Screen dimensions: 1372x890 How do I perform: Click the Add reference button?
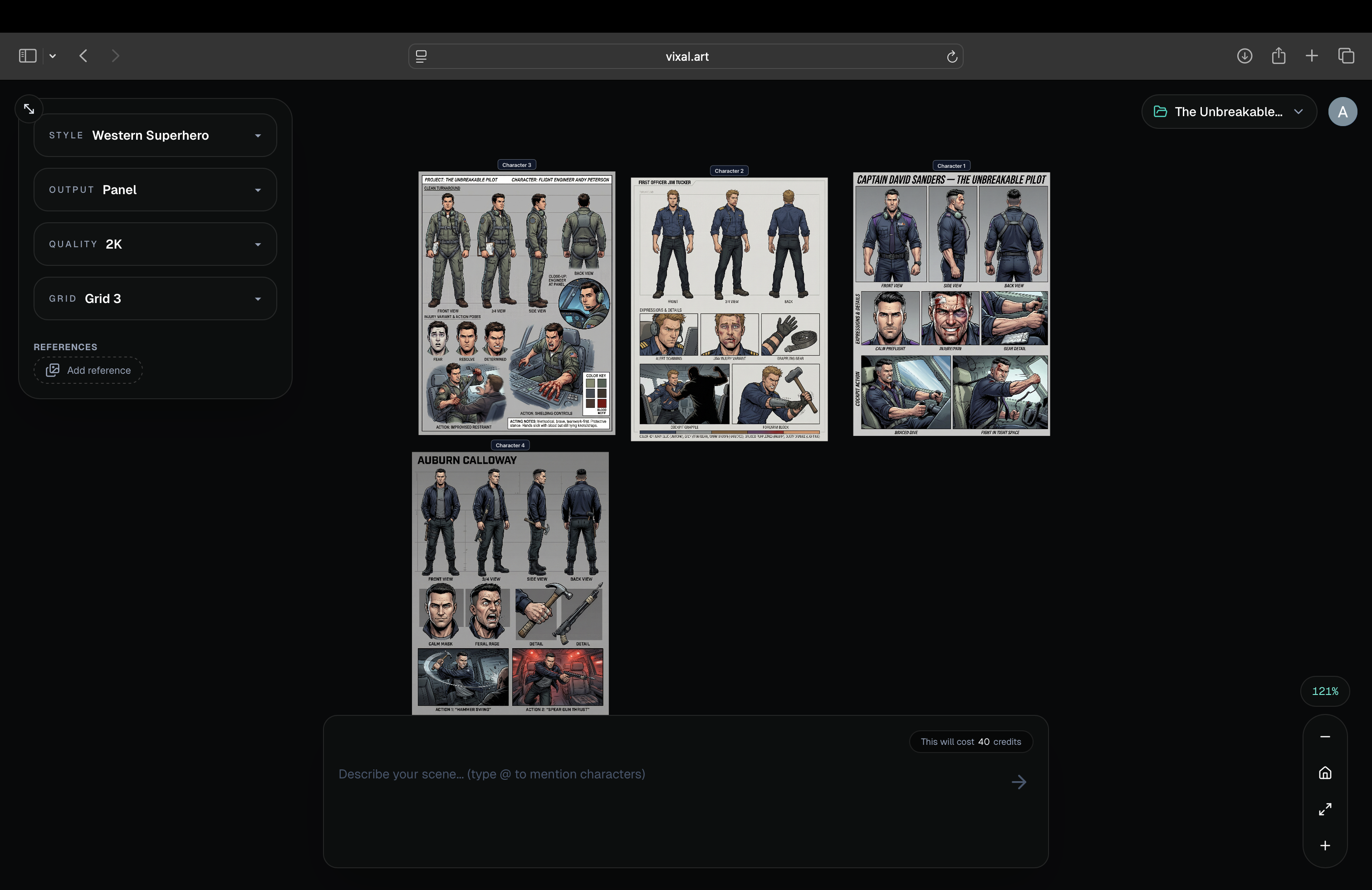88,370
